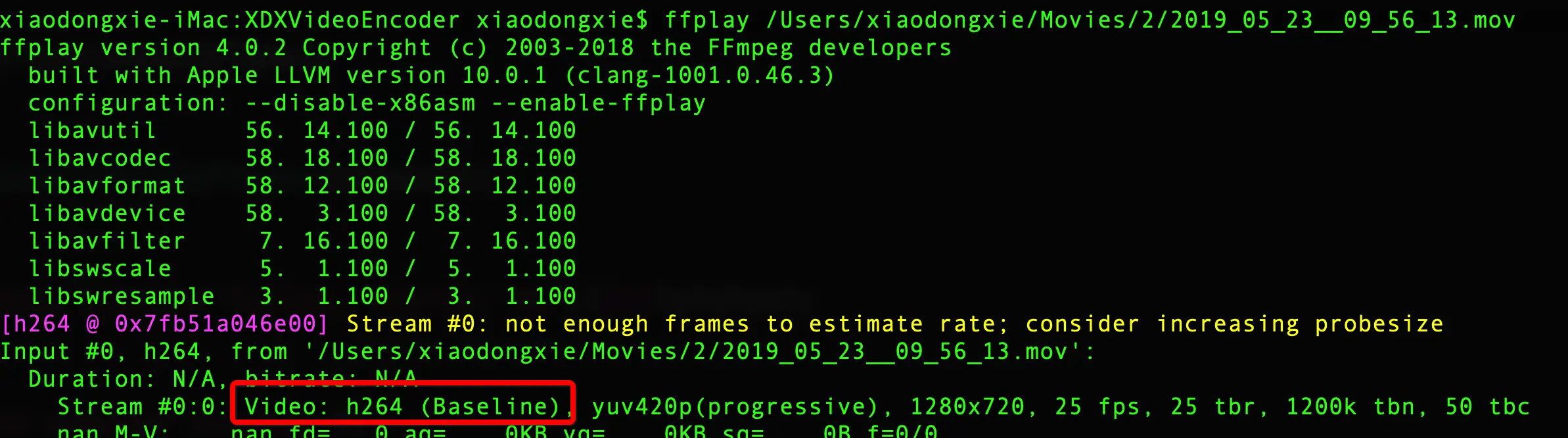This screenshot has height=438, width=1568.
Task: Click the Apple LLVM version 10.0.1 line
Action: (x=431, y=76)
